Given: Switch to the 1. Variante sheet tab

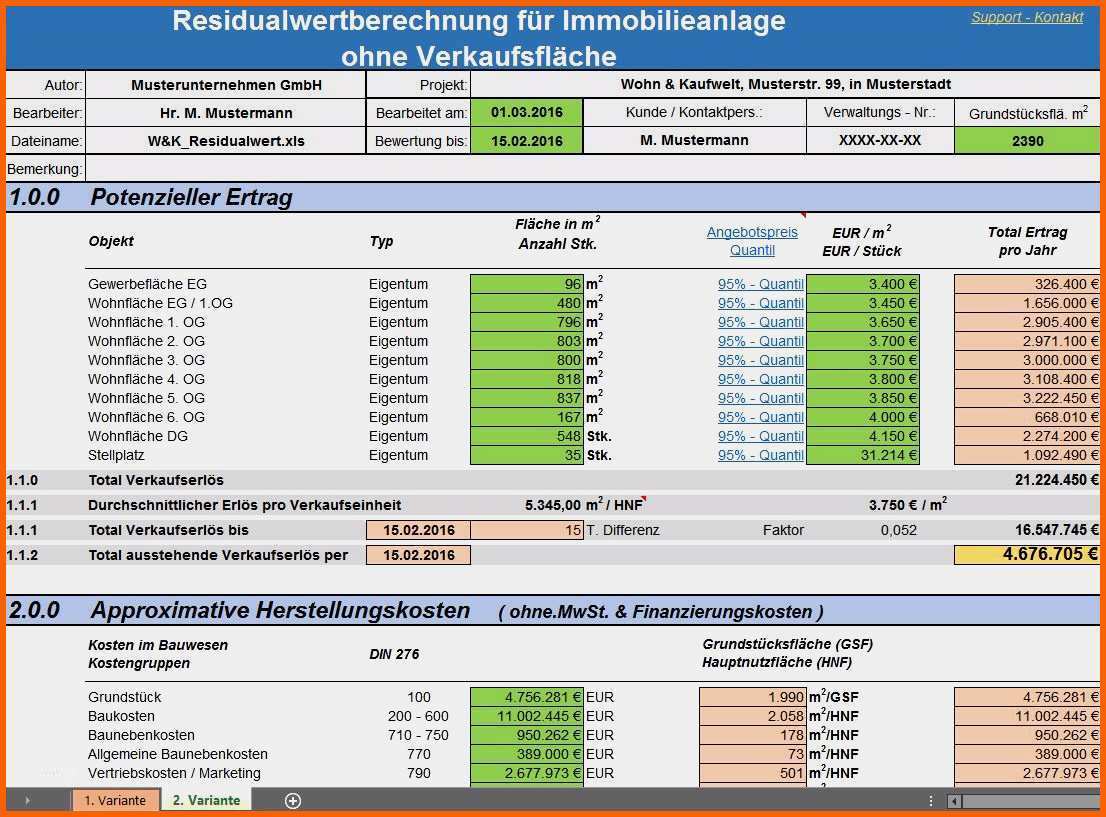Looking at the screenshot, I should 115,800.
